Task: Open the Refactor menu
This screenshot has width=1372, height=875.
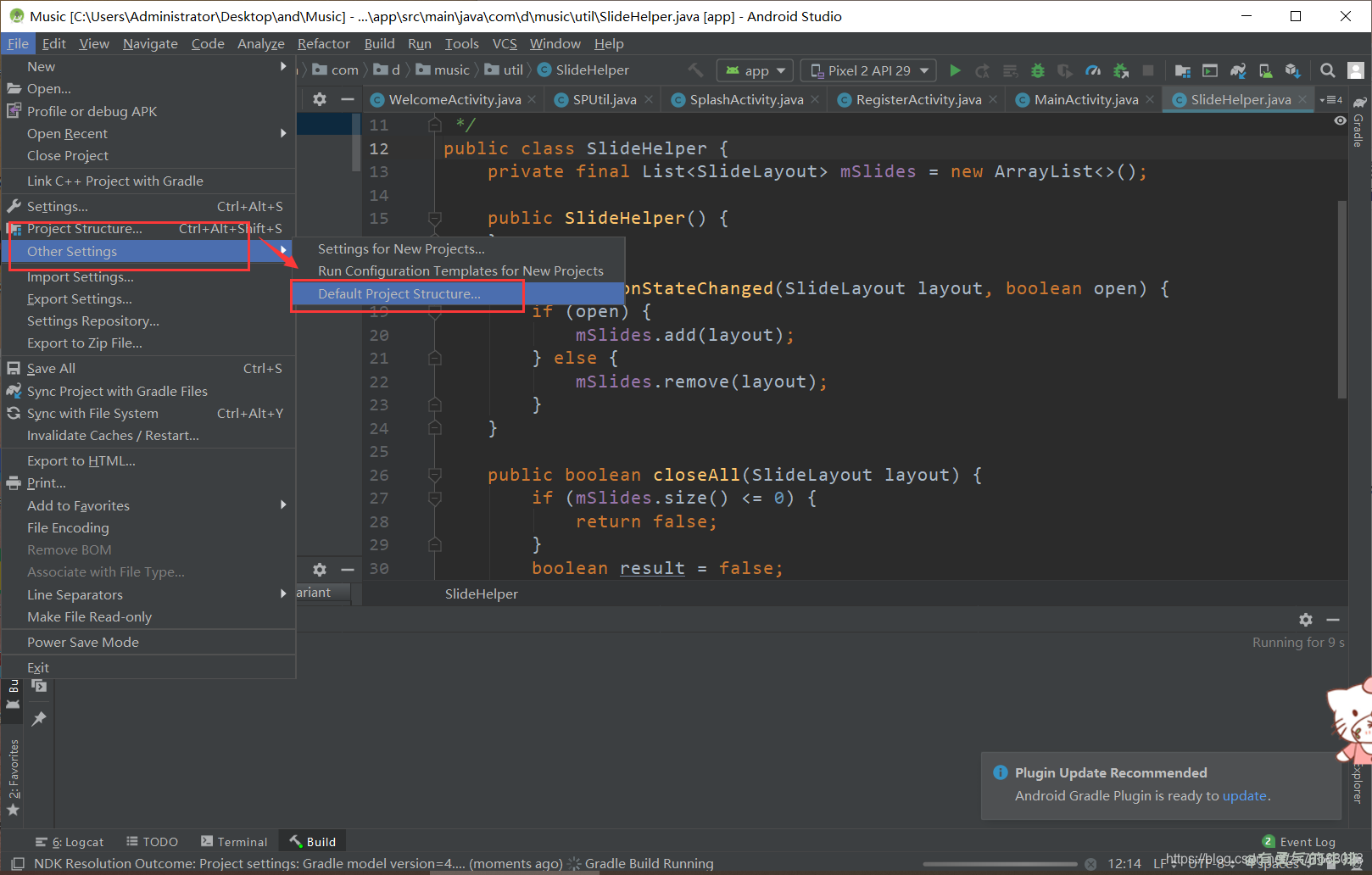Action: (323, 43)
